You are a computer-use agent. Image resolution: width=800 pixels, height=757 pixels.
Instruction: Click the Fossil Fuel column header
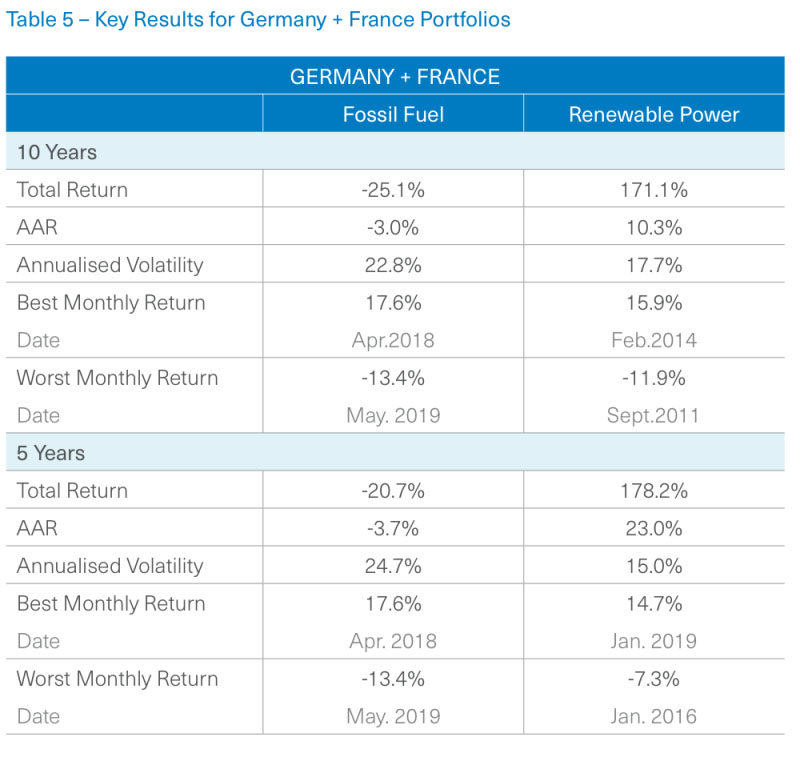(393, 114)
